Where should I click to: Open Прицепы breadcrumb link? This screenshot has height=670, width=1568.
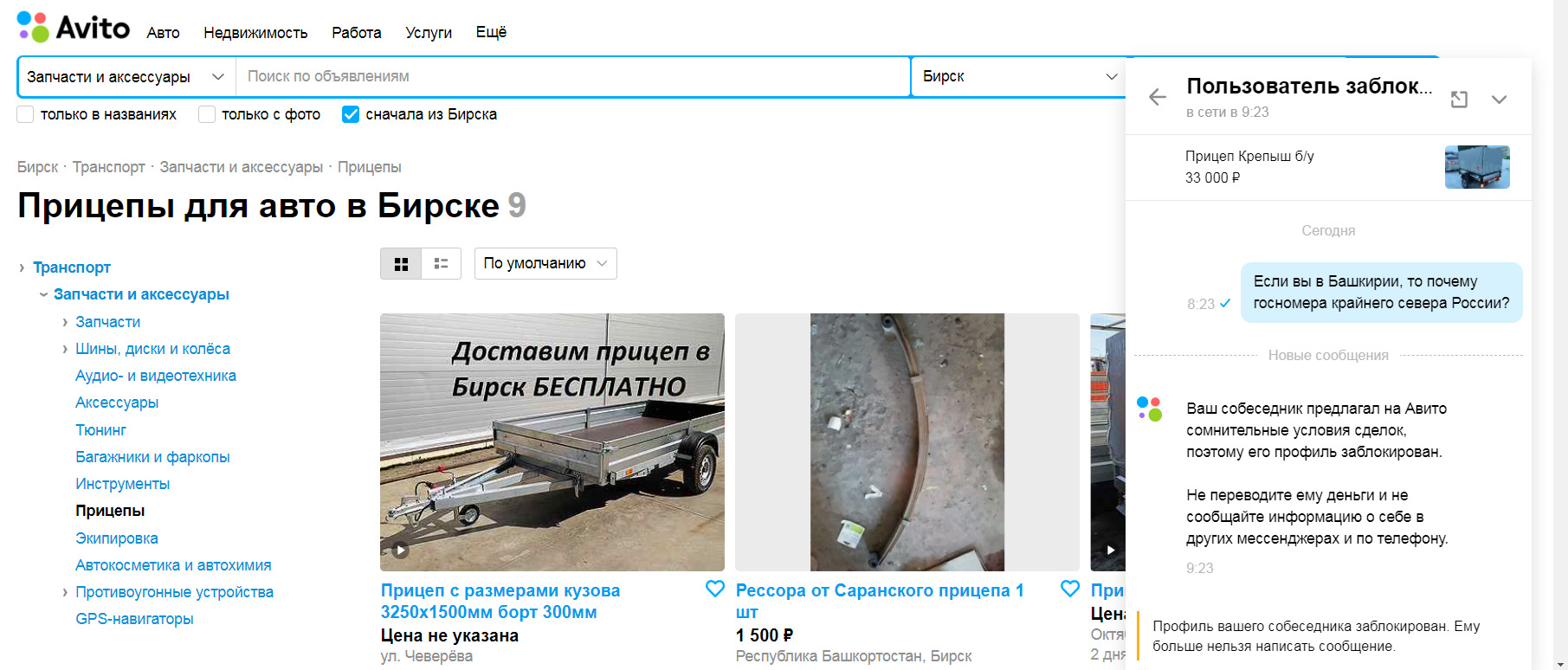(x=370, y=167)
